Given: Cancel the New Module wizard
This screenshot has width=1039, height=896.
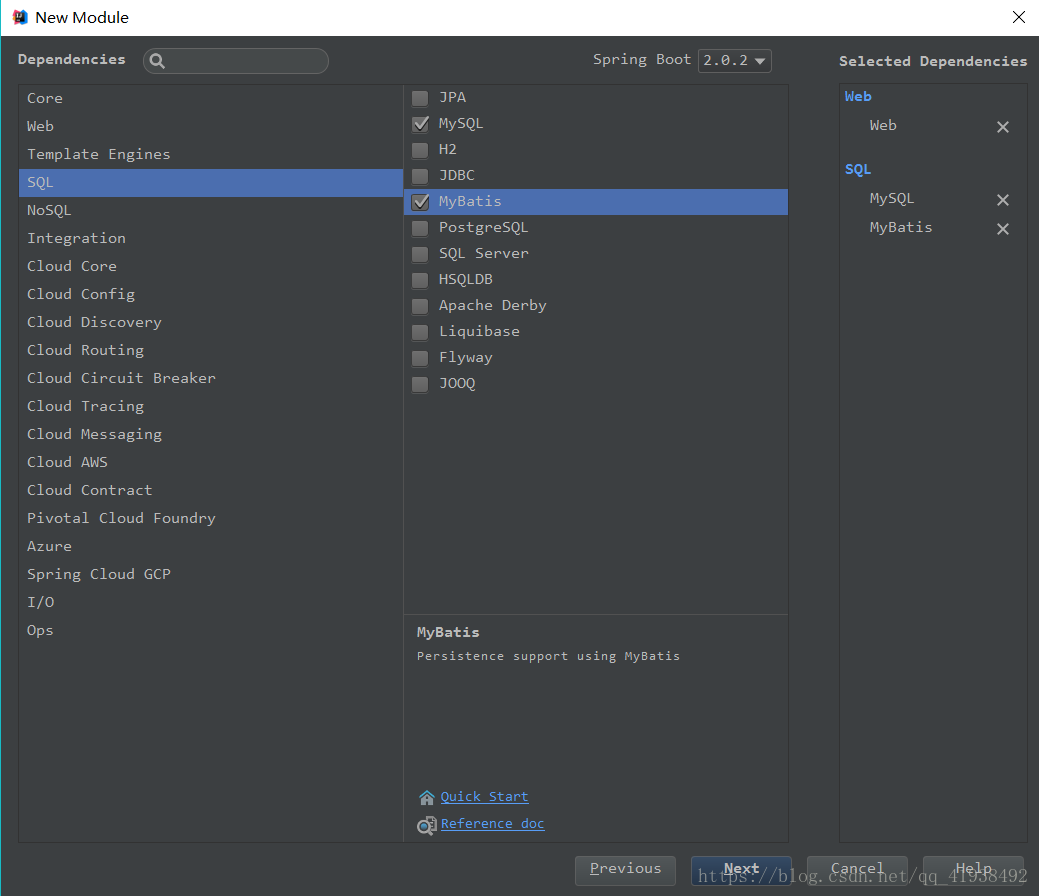Looking at the screenshot, I should click(857, 870).
